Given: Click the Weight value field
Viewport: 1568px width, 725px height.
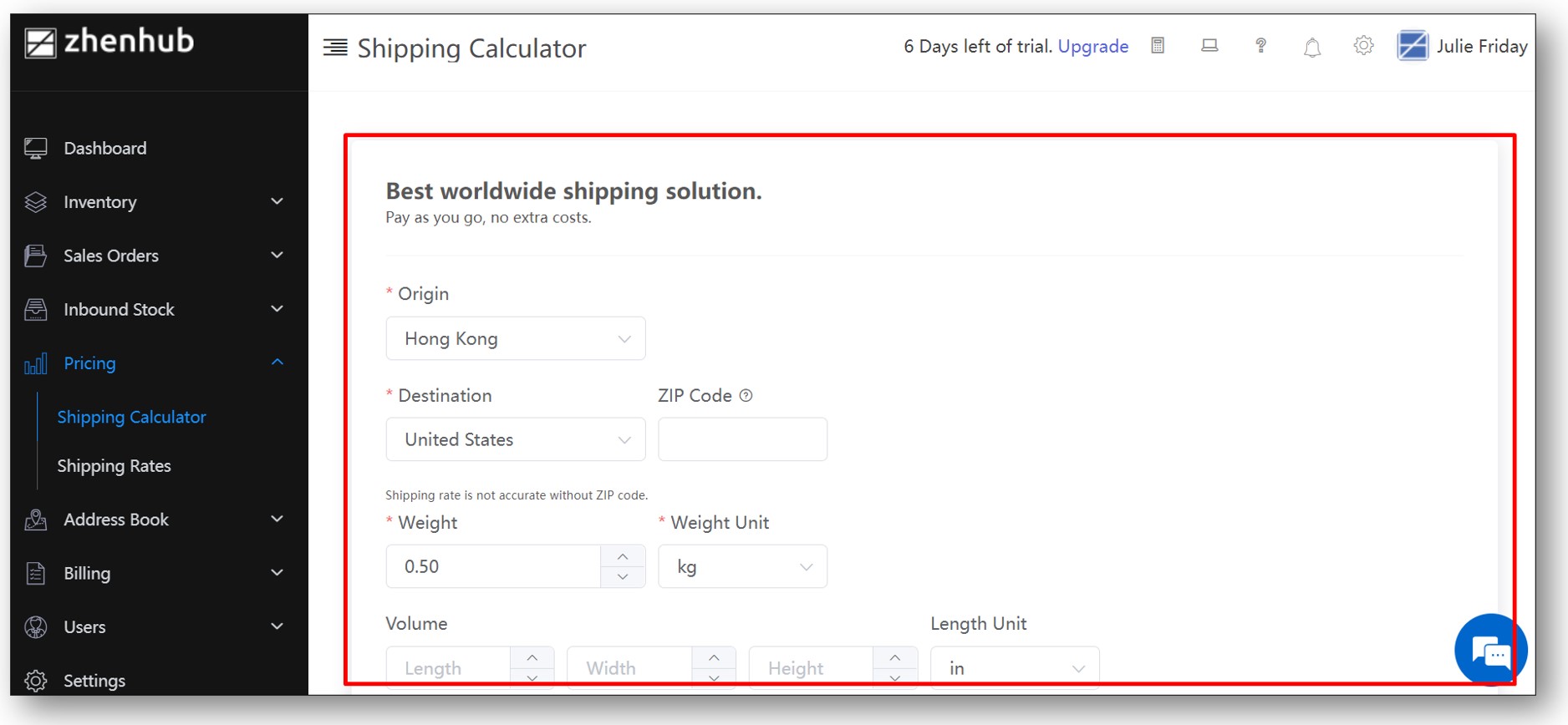Looking at the screenshot, I should click(x=493, y=566).
